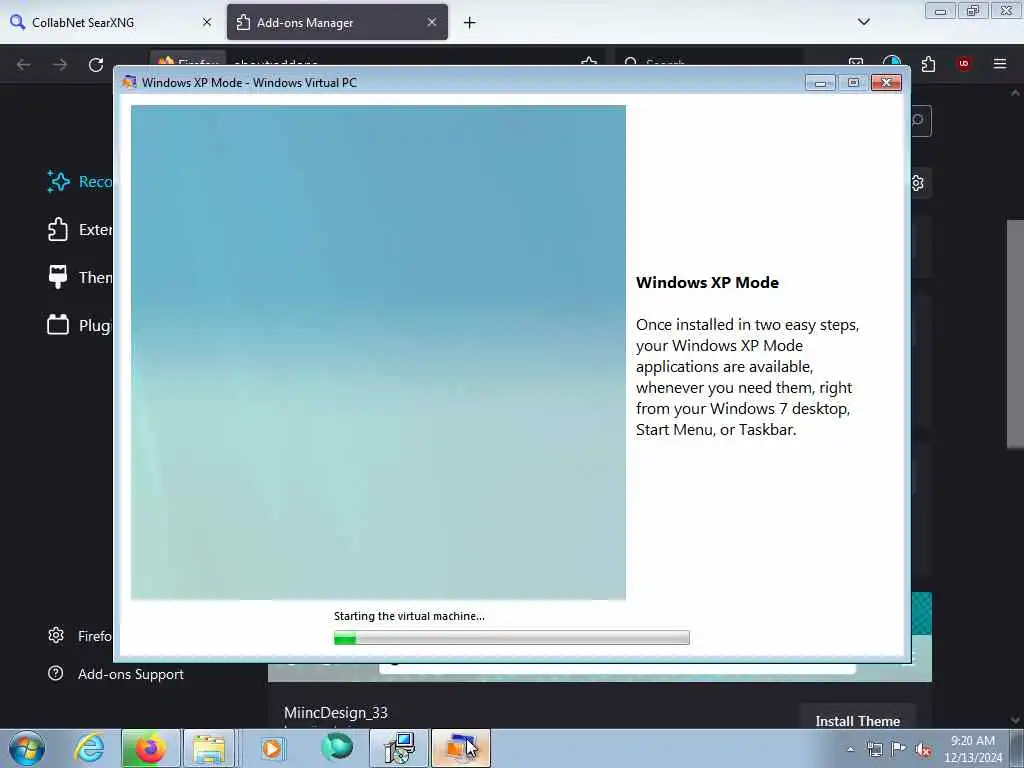Click Install Theme for MiincDesign_33
Viewport: 1024px width, 768px height.
point(857,720)
